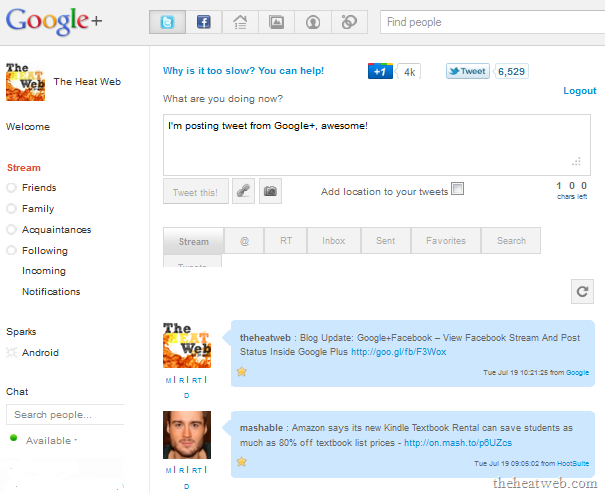Switch to the RT tab
The image size is (605, 493).
pos(286,241)
